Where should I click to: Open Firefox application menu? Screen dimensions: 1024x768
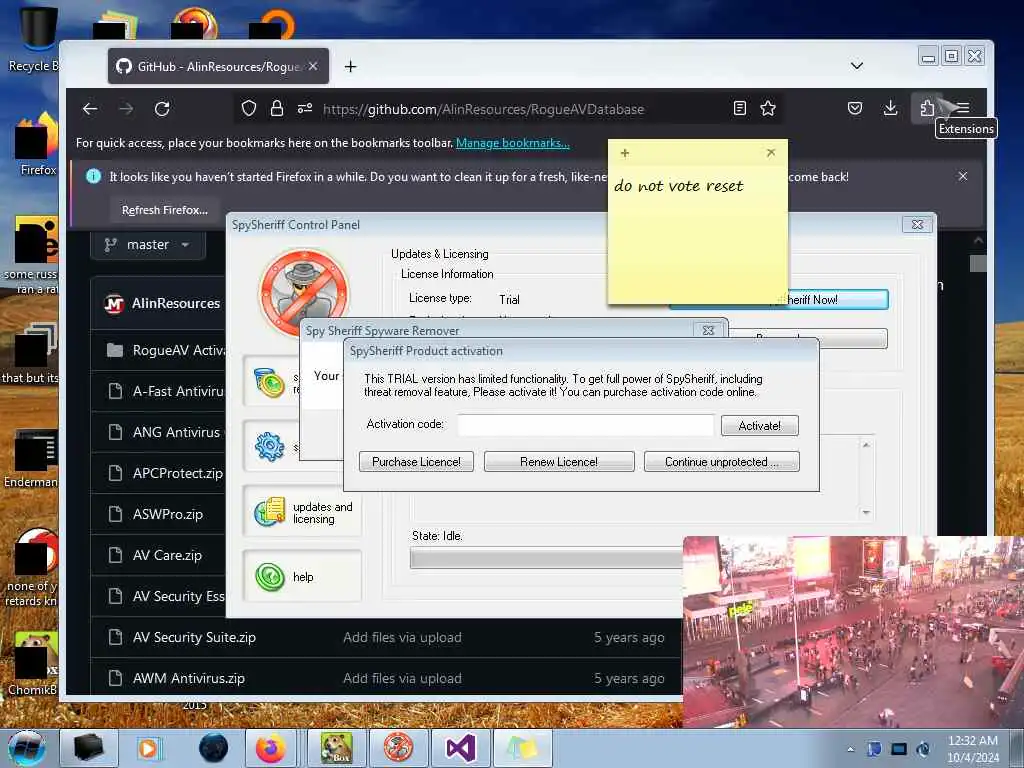click(963, 108)
